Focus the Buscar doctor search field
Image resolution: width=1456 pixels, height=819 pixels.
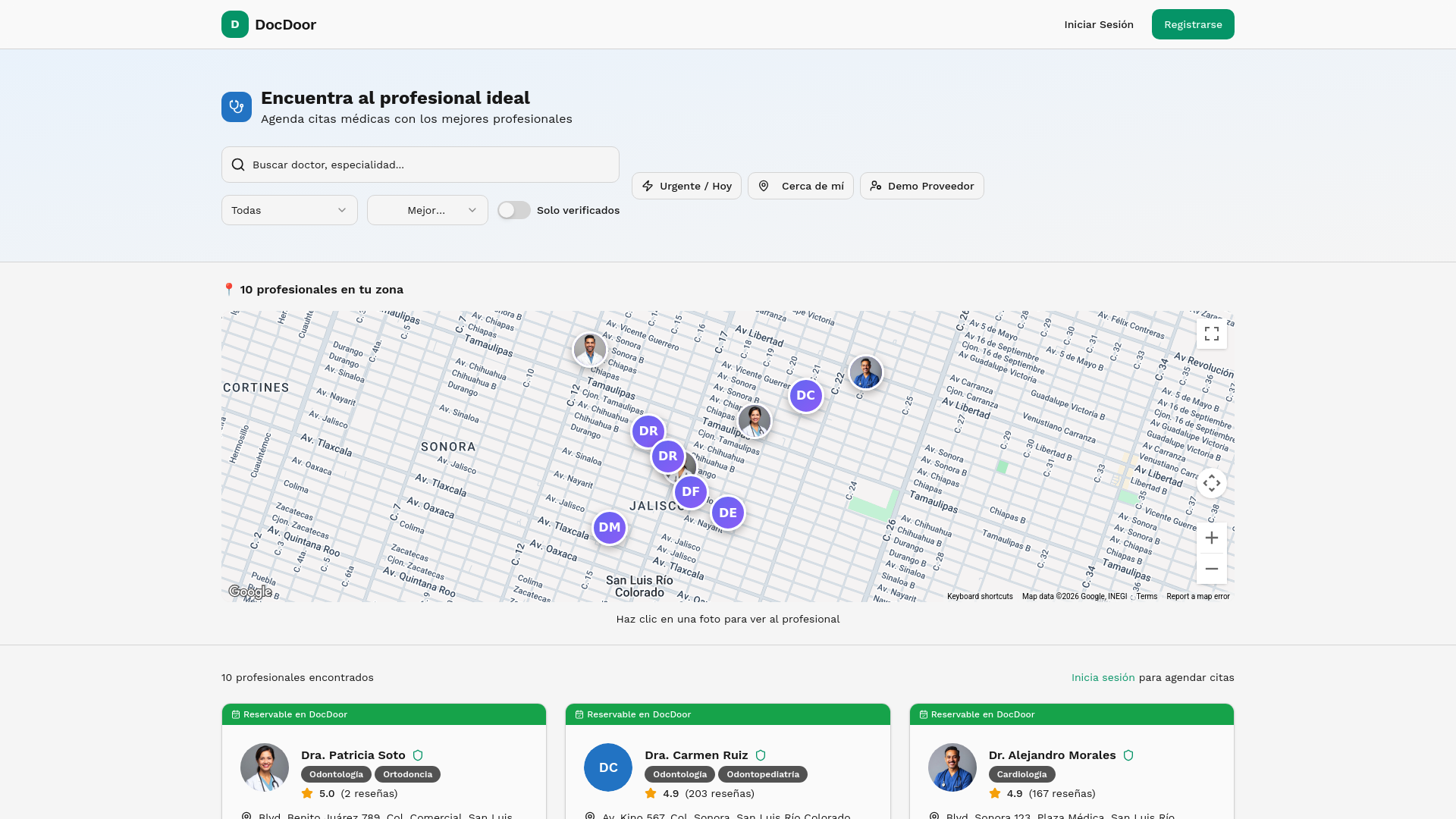point(420,165)
